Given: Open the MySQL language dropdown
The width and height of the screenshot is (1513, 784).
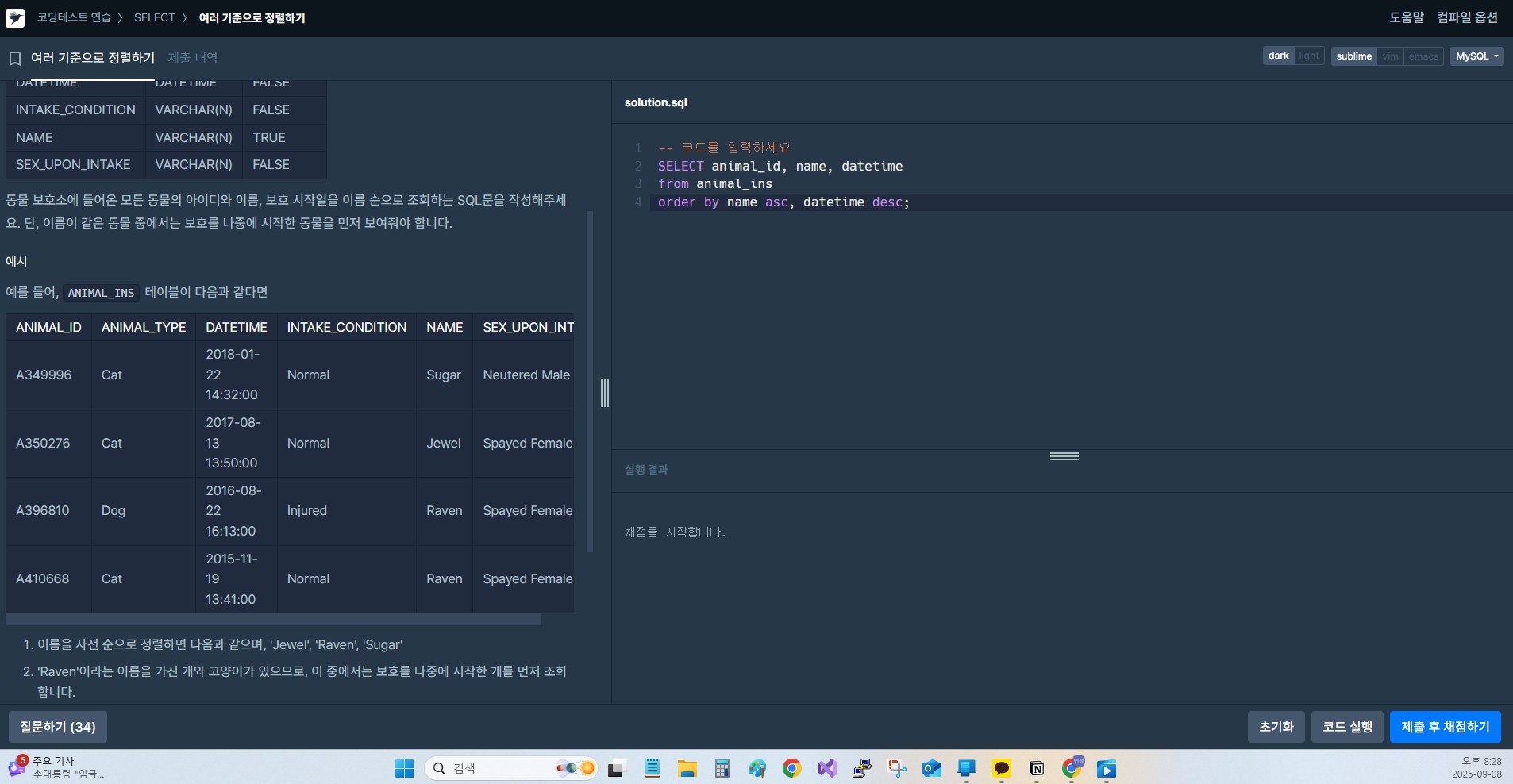Looking at the screenshot, I should point(1476,56).
